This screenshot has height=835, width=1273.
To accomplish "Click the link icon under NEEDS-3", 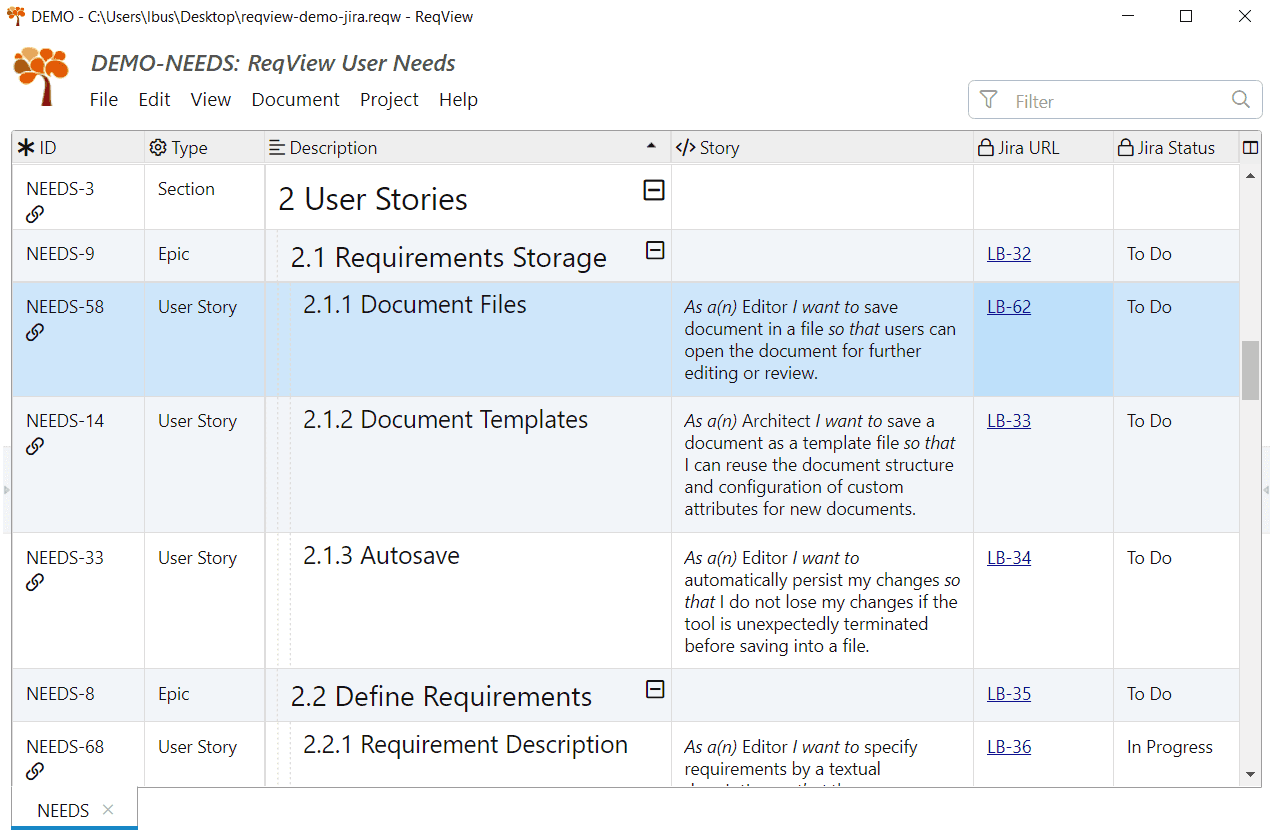I will coord(35,214).
